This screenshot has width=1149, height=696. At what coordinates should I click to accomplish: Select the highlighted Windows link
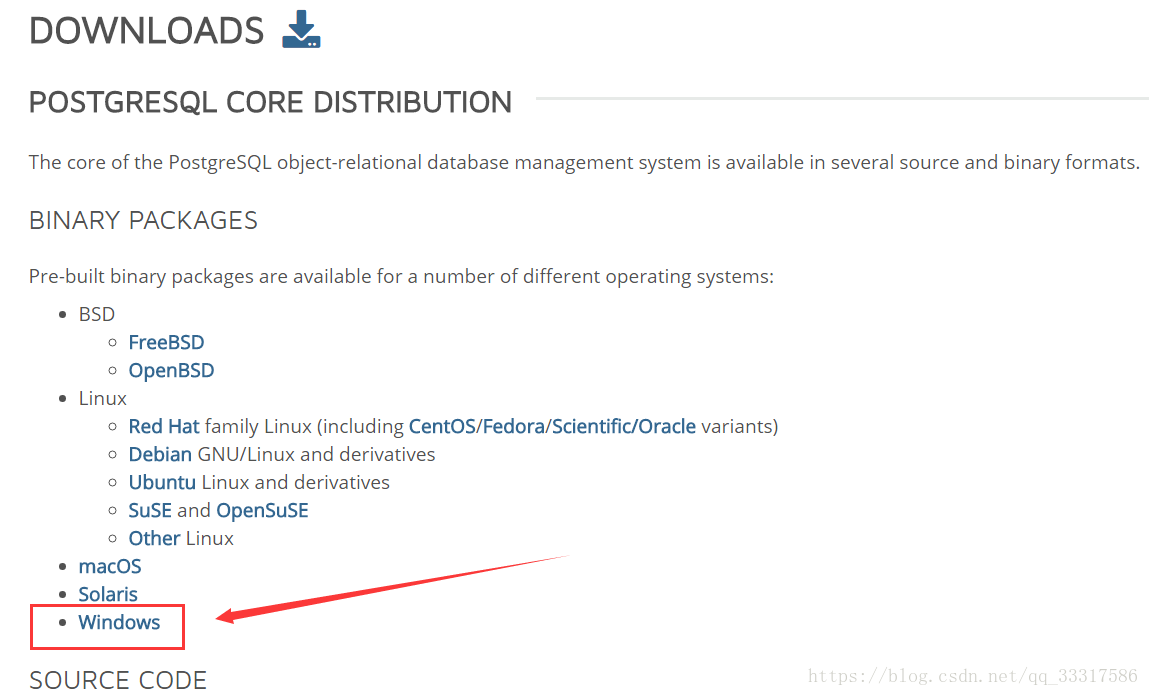pyautogui.click(x=120, y=622)
